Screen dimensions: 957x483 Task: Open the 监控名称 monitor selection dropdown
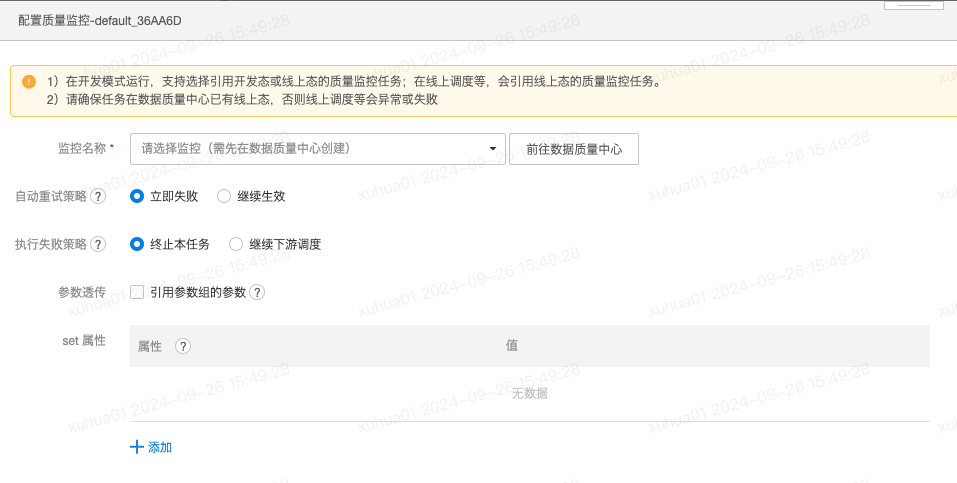coord(317,149)
